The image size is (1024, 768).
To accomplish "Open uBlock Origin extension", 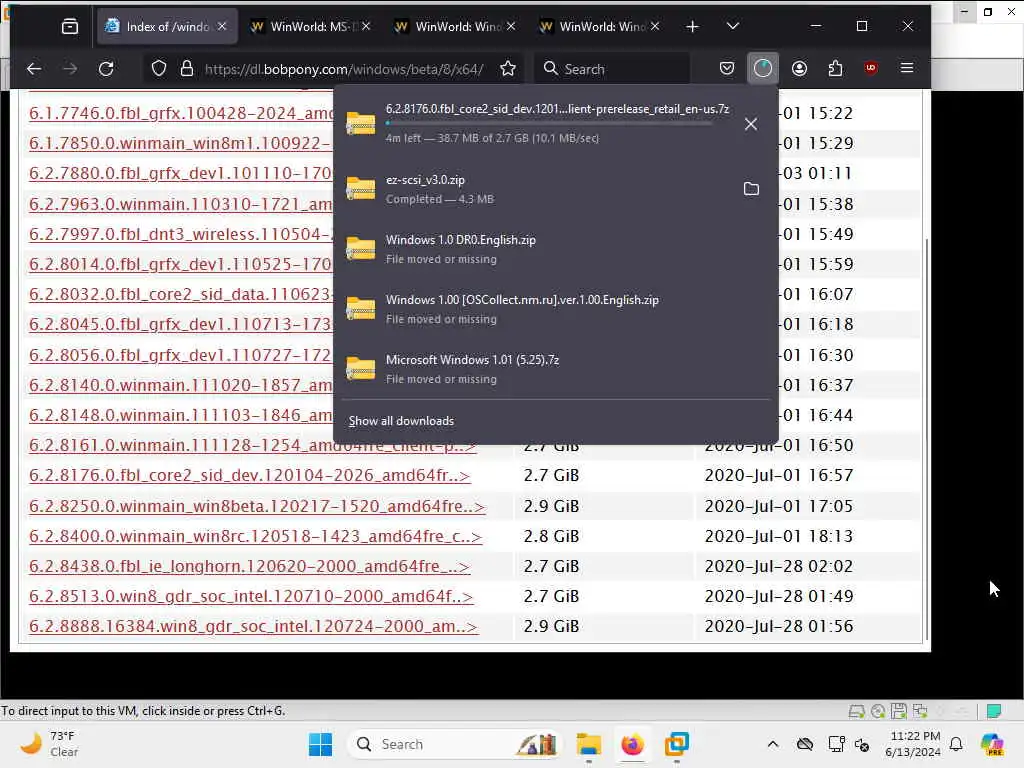I will (x=871, y=69).
